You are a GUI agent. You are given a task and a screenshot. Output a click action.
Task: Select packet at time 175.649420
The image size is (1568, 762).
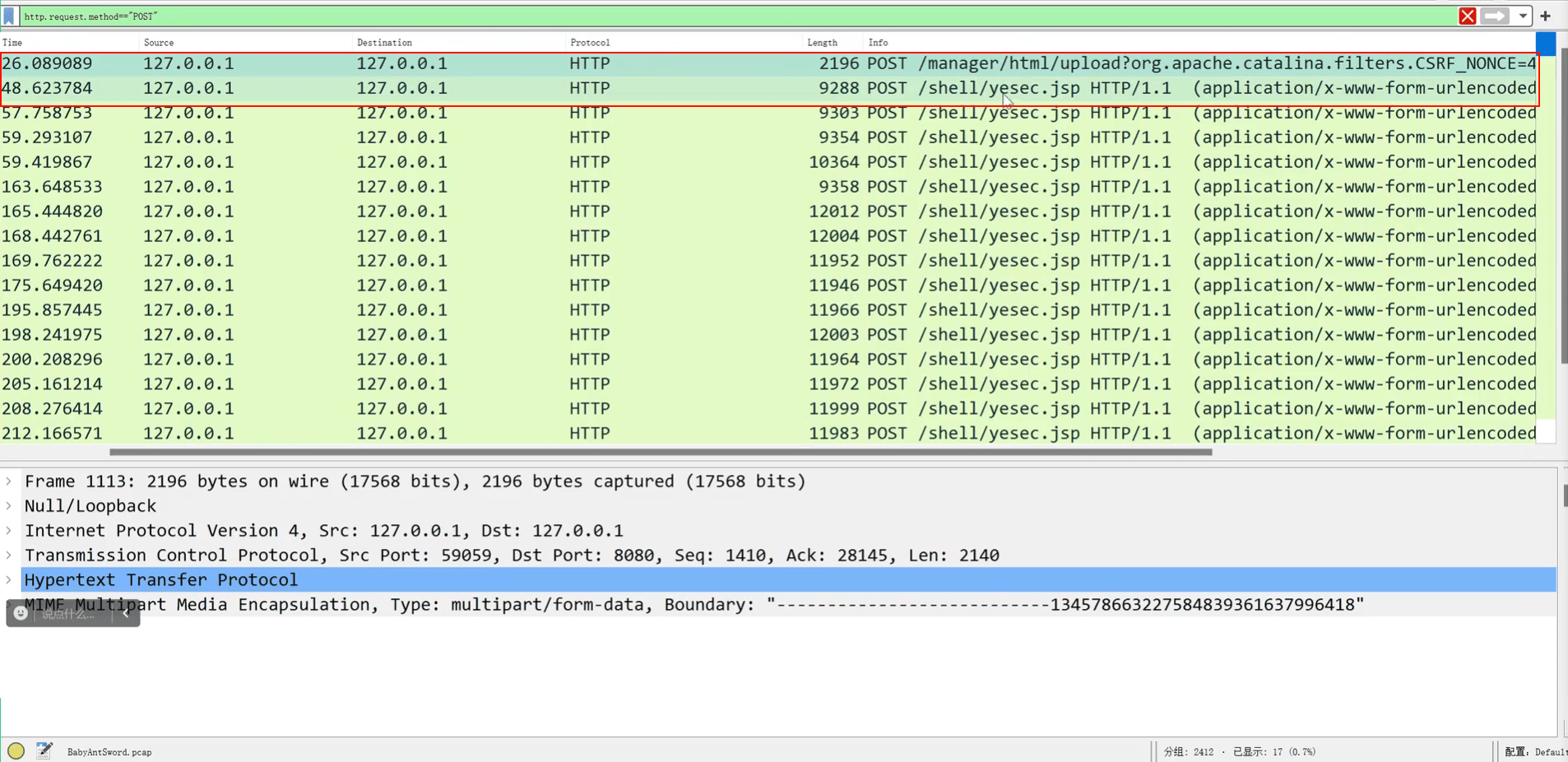(x=768, y=286)
